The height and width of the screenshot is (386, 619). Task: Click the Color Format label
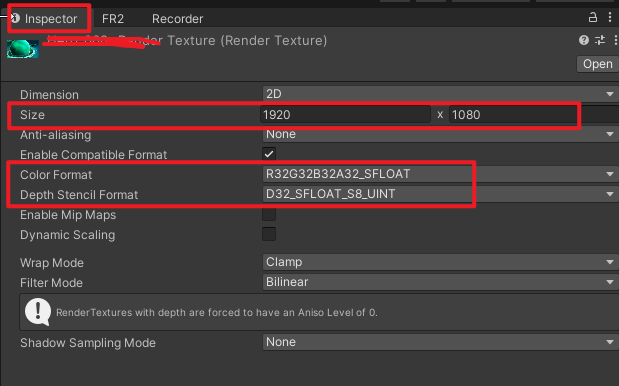[x=56, y=175]
